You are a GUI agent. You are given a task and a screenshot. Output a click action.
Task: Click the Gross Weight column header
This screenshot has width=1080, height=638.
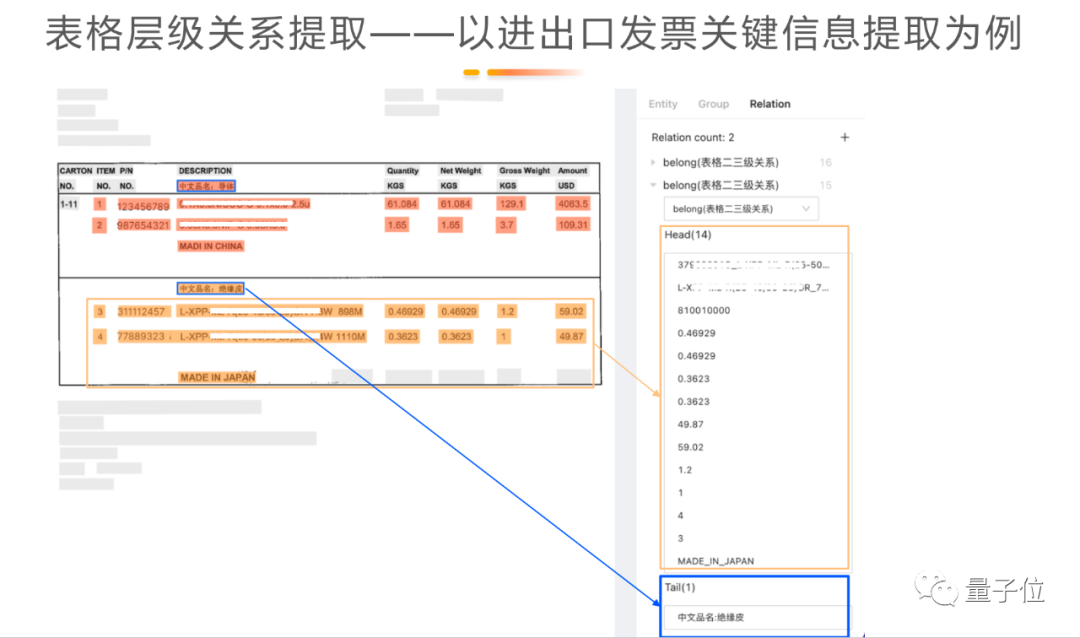(x=525, y=171)
